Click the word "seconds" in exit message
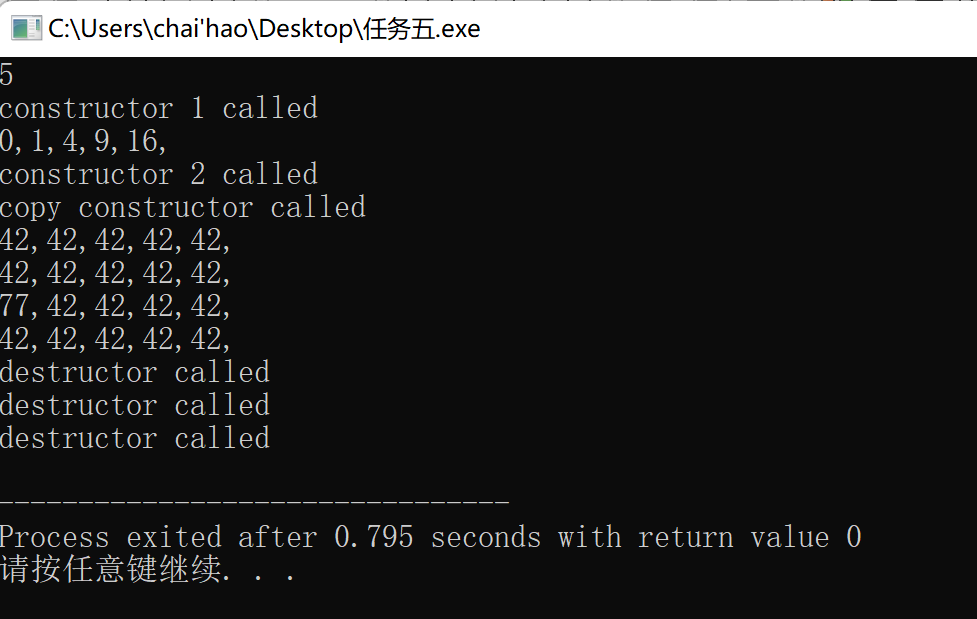The image size is (977, 619). coord(487,537)
